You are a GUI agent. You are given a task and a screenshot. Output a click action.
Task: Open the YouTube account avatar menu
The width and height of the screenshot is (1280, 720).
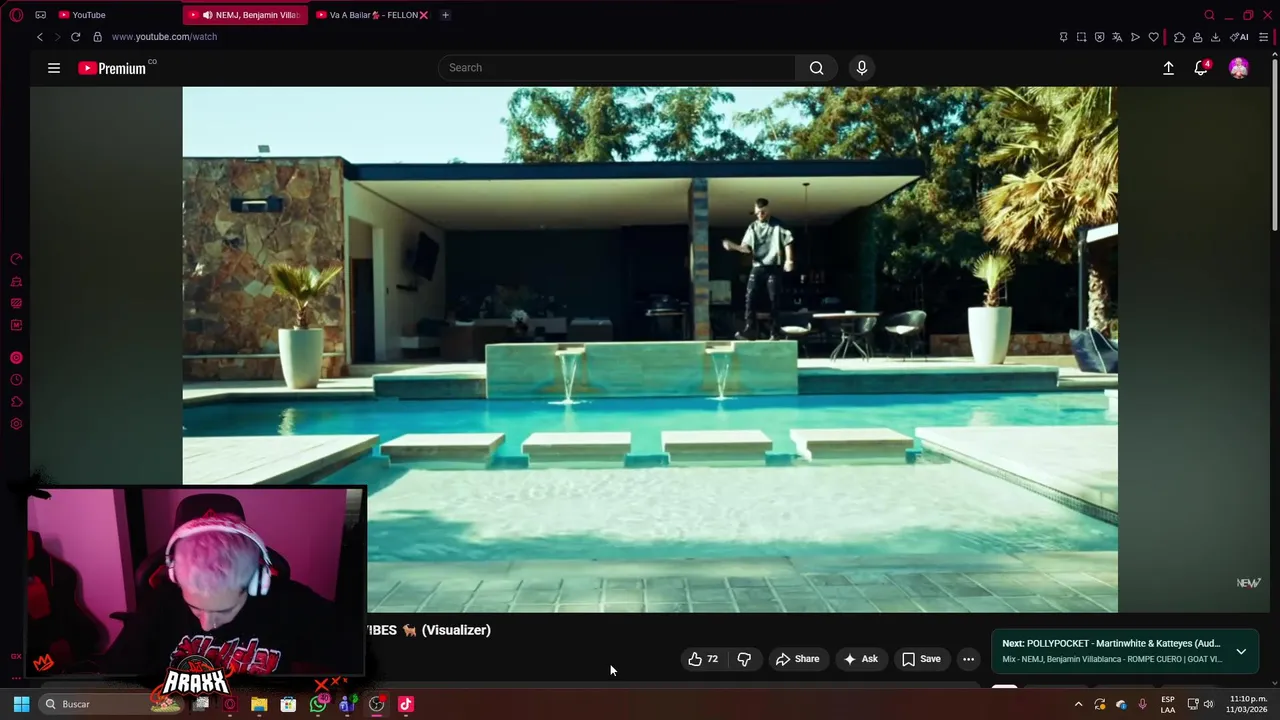[1239, 68]
